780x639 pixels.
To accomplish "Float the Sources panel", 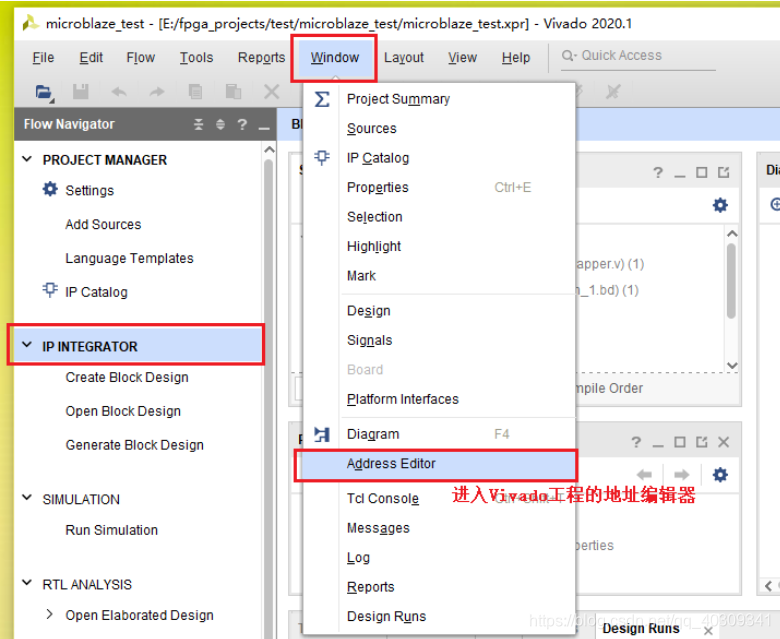I will [x=723, y=173].
